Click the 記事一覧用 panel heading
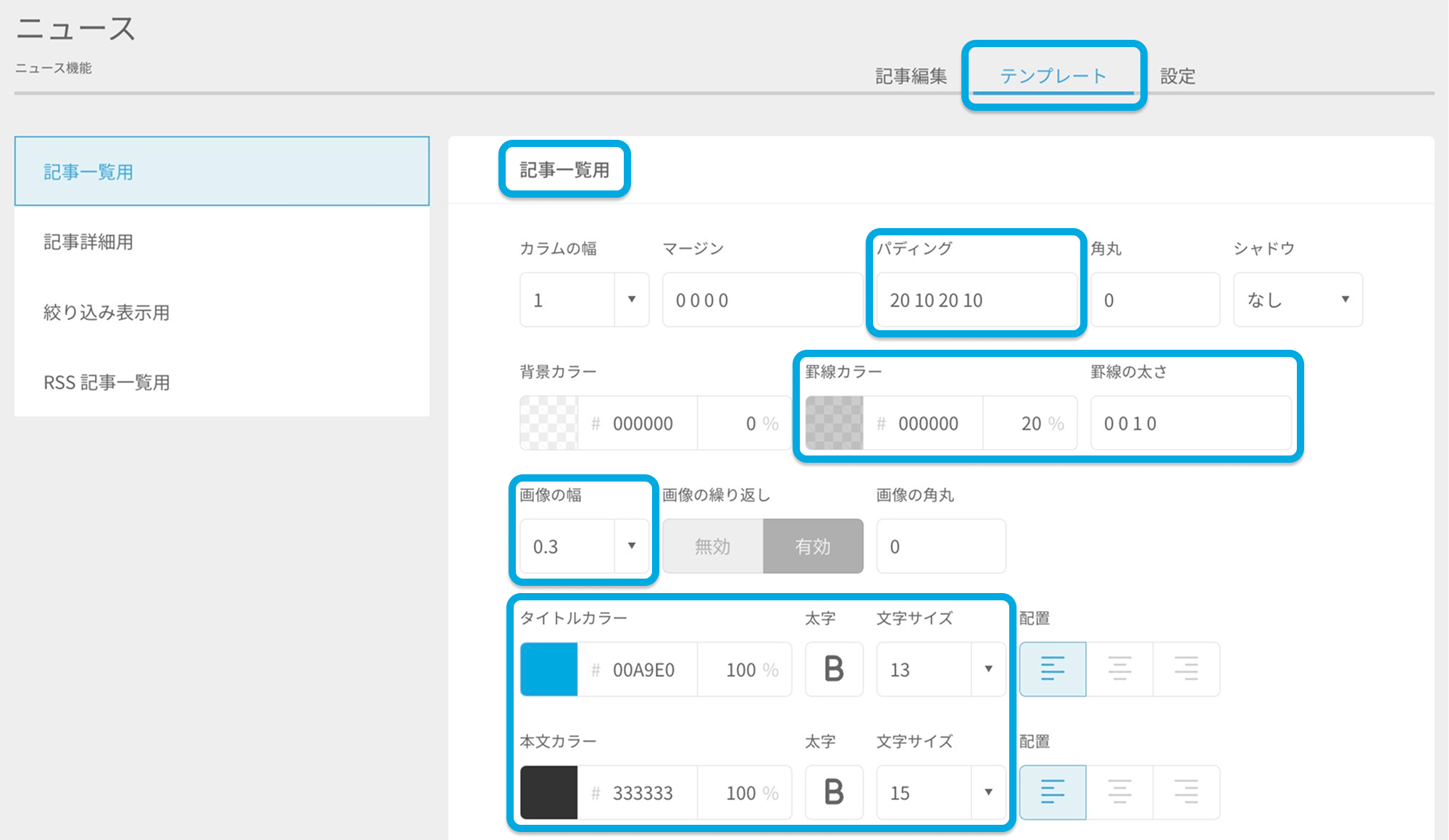 (x=564, y=169)
